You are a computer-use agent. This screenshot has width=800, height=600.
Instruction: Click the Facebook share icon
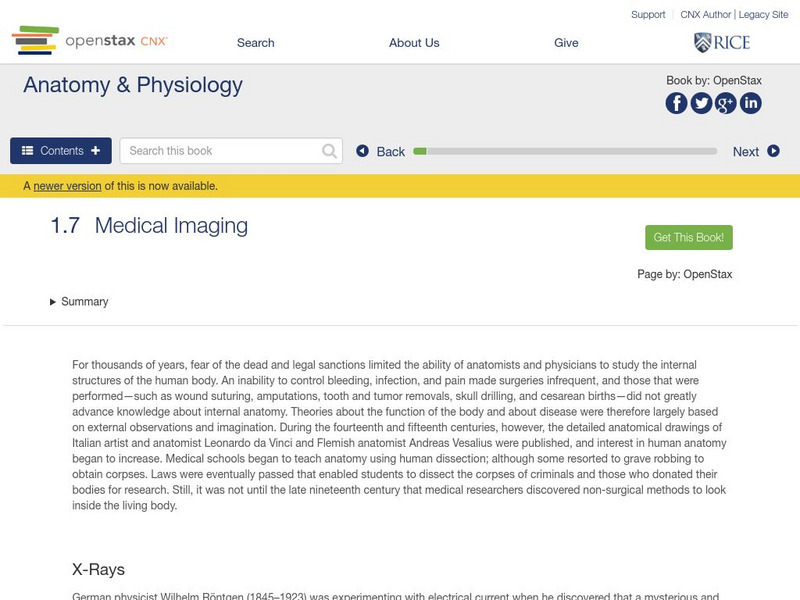point(677,103)
